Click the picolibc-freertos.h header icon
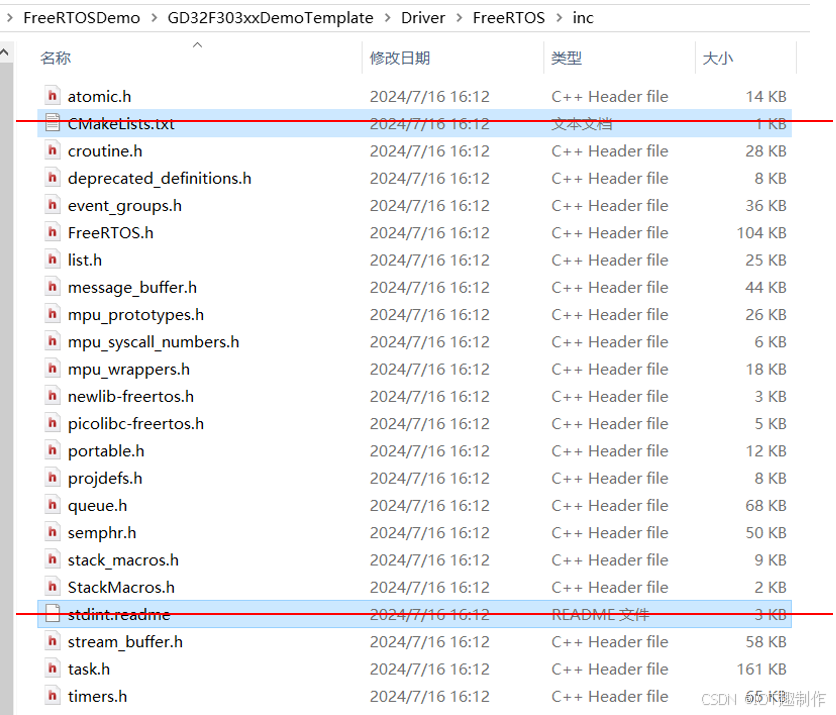Screen dimensions: 836x715 (x=52, y=423)
